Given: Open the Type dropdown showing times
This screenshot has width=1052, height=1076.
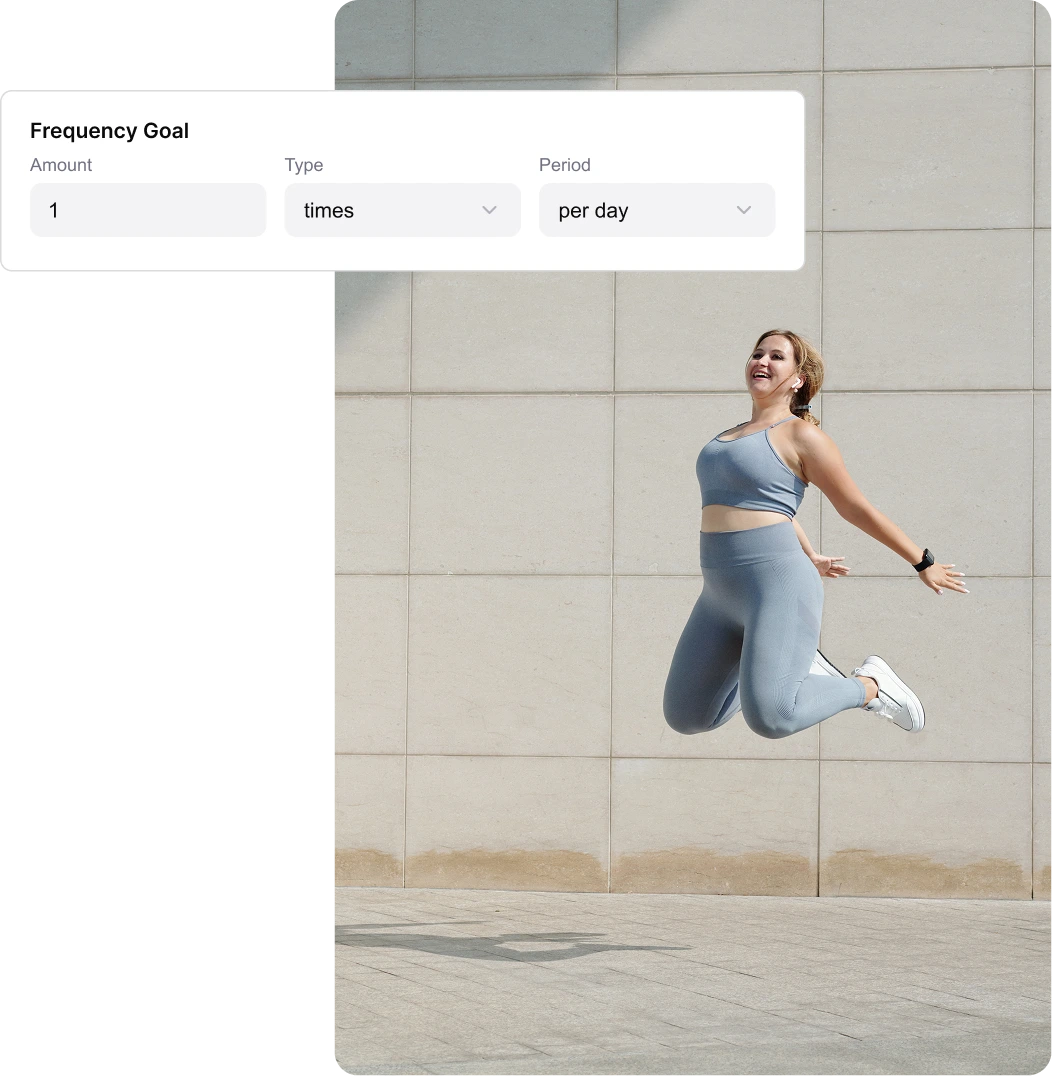Looking at the screenshot, I should point(402,210).
